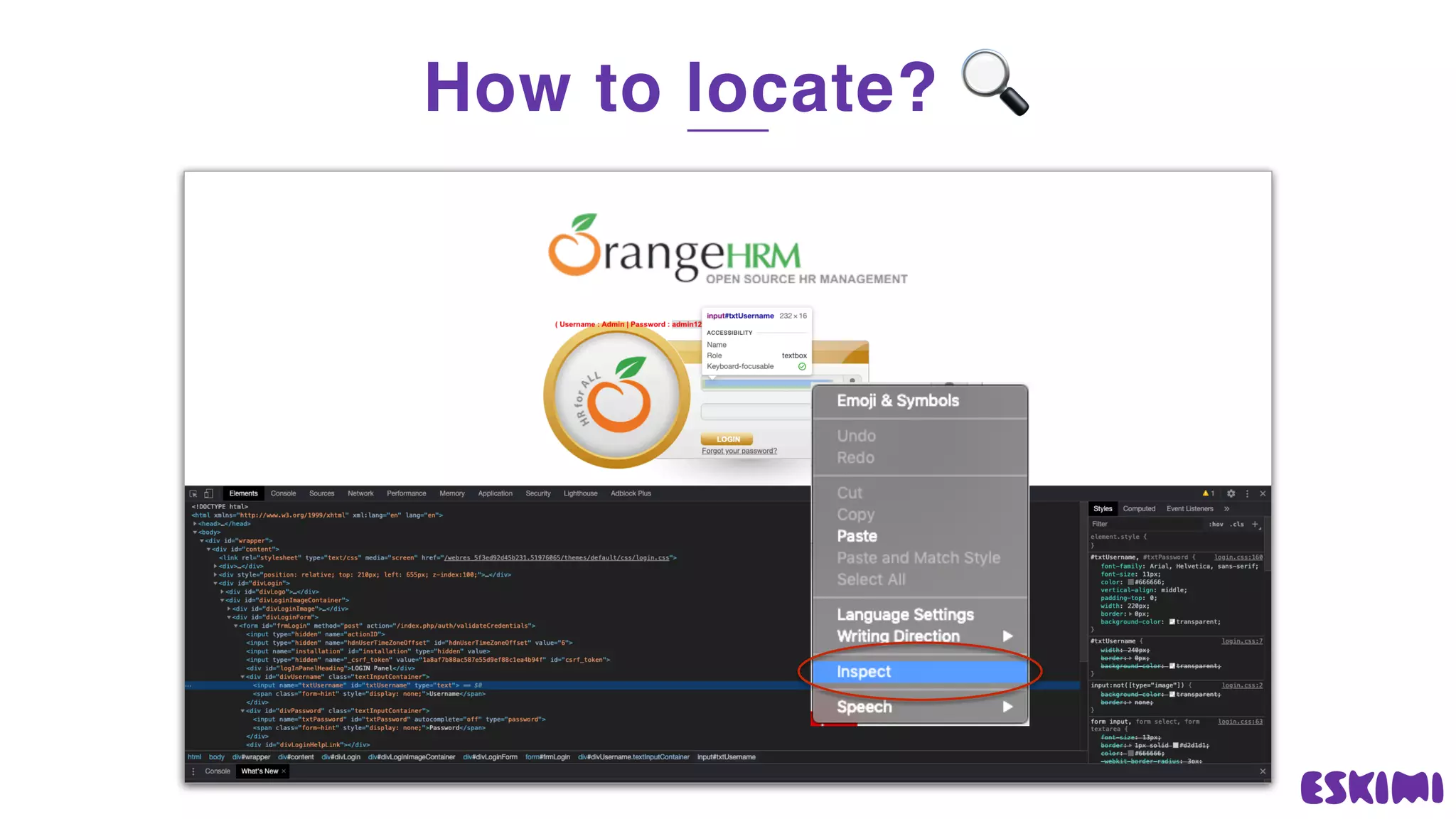The image size is (1456, 819).
Task: Add new style rule plus icon
Action: [1255, 524]
